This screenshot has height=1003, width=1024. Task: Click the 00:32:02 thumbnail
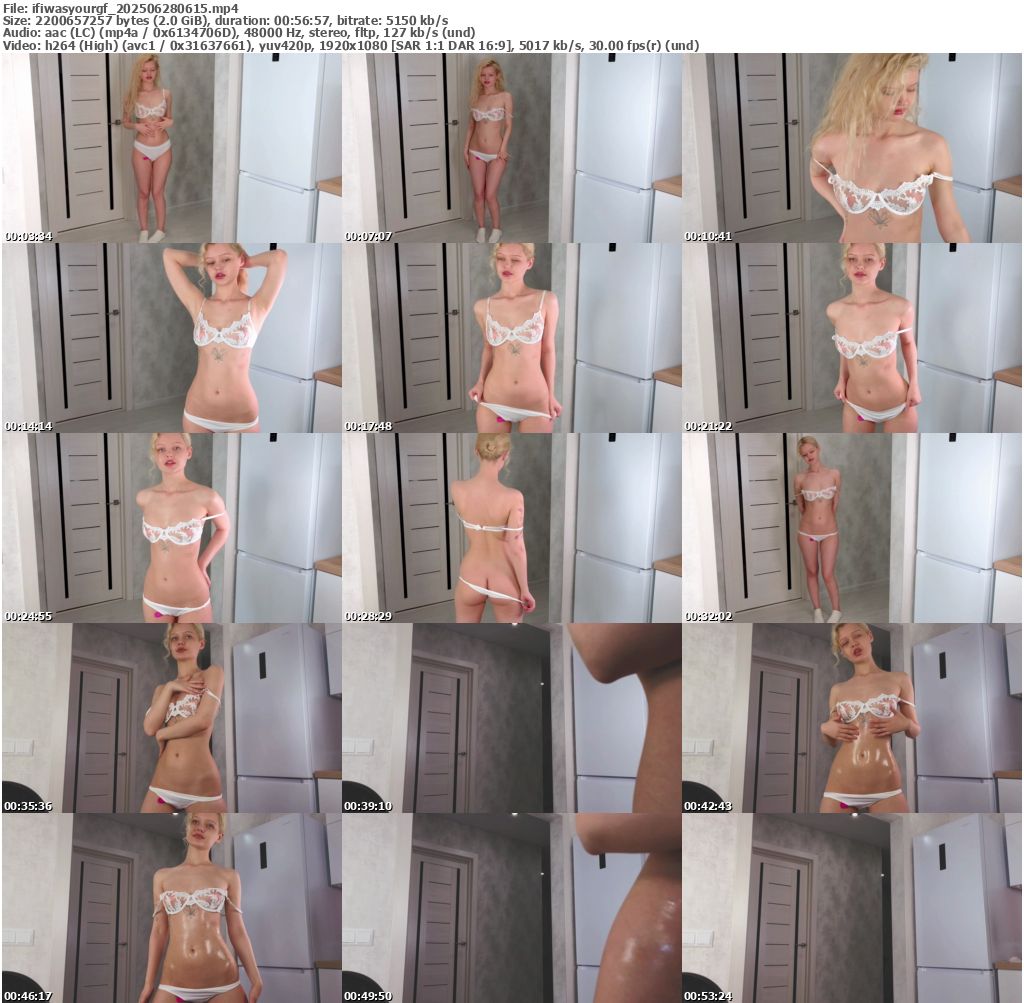point(852,528)
